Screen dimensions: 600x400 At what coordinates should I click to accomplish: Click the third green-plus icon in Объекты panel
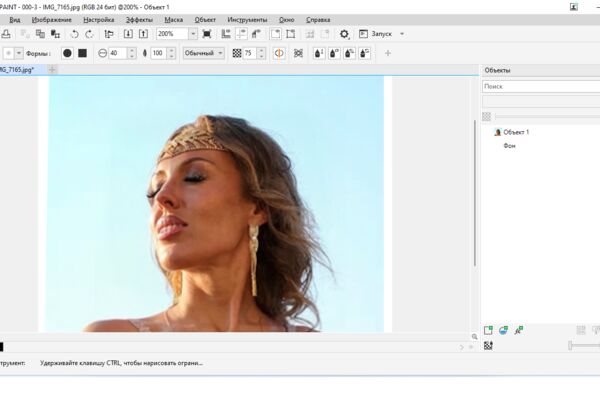(518, 330)
